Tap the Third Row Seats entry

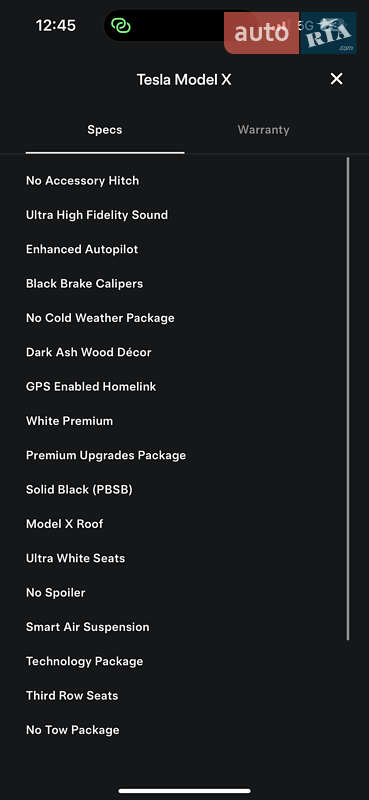click(x=72, y=696)
